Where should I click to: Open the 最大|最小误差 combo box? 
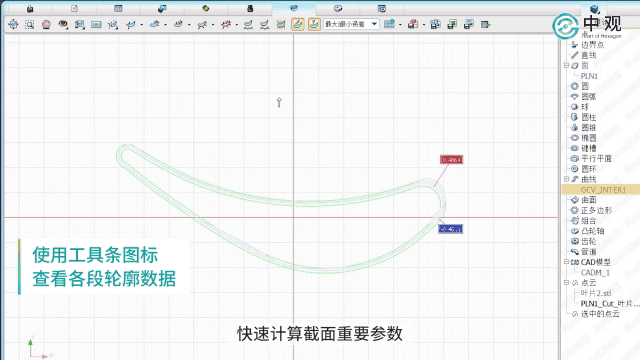(x=351, y=24)
